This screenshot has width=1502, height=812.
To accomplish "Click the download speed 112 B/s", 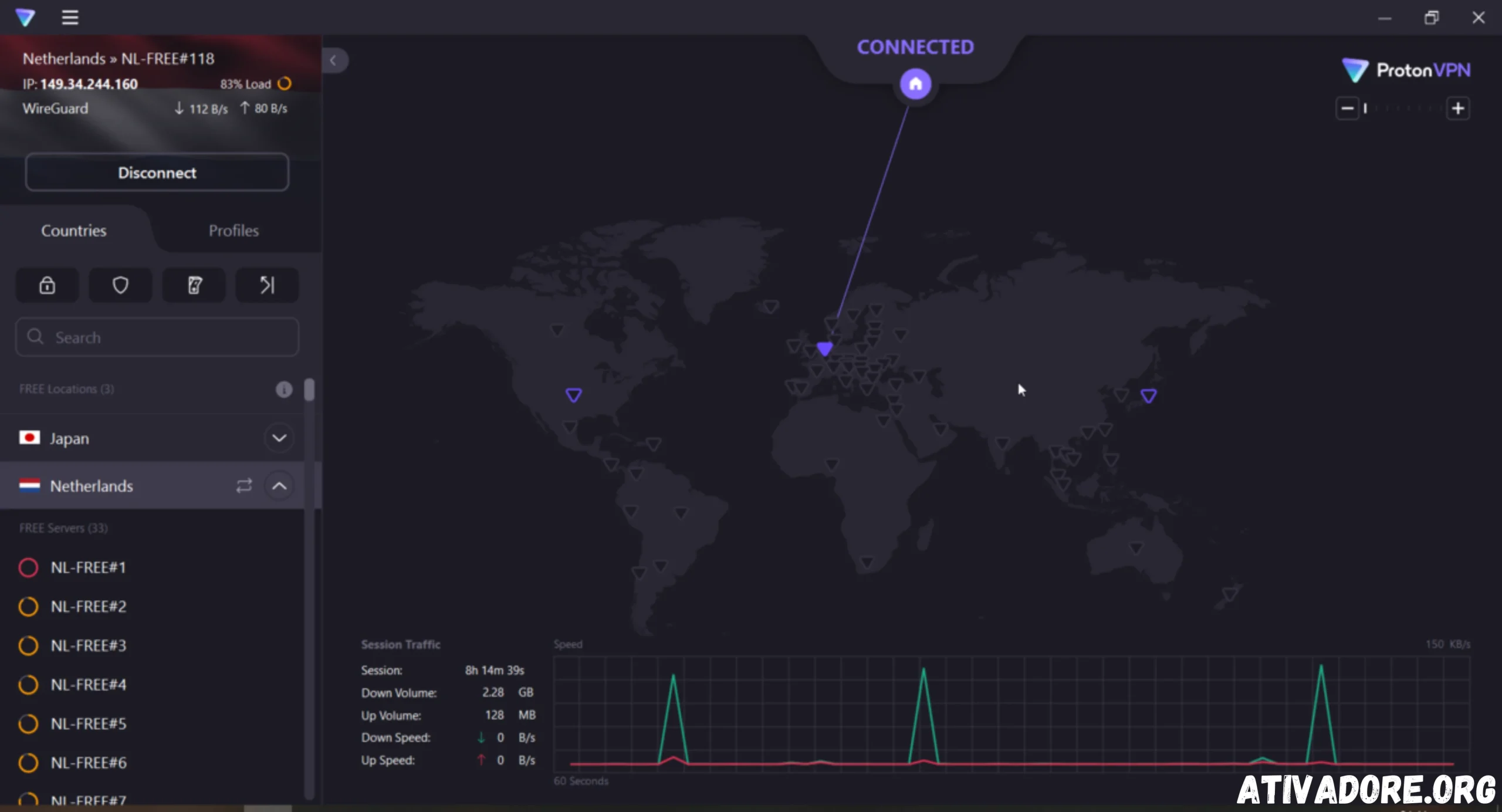I will pos(201,109).
